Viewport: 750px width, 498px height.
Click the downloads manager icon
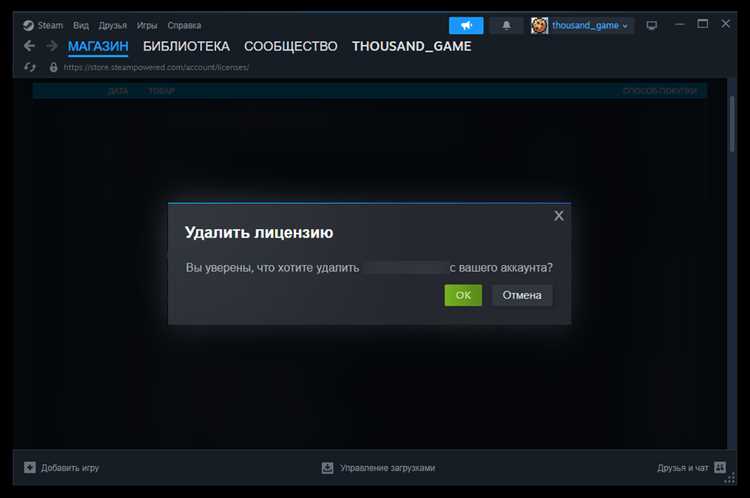[x=327, y=467]
